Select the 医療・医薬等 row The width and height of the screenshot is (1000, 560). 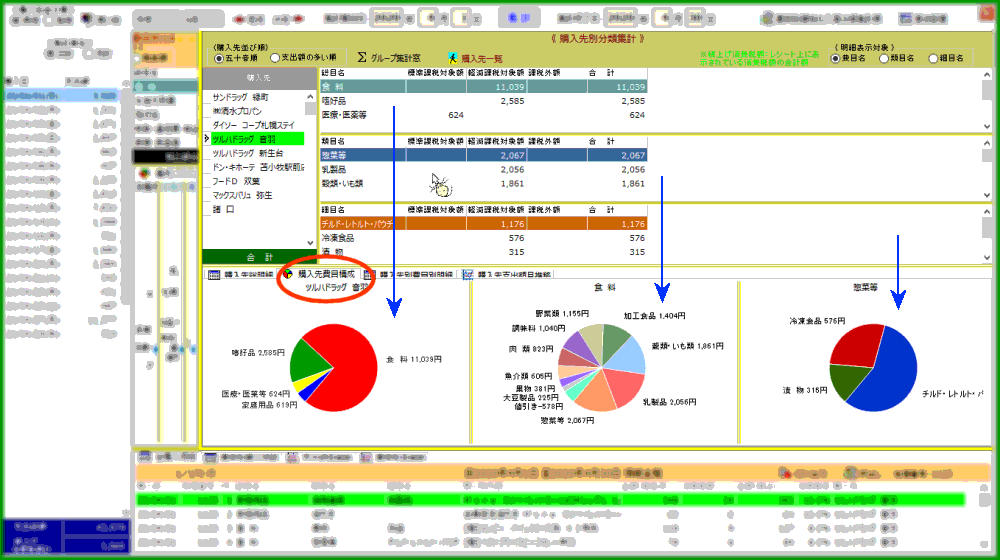tap(483, 115)
